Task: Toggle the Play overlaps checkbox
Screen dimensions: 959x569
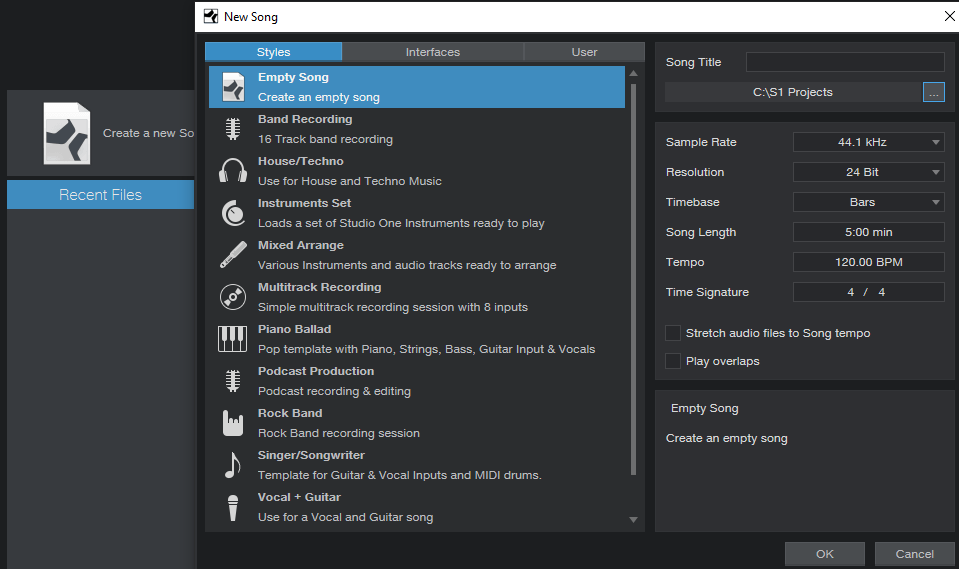Action: (x=673, y=361)
